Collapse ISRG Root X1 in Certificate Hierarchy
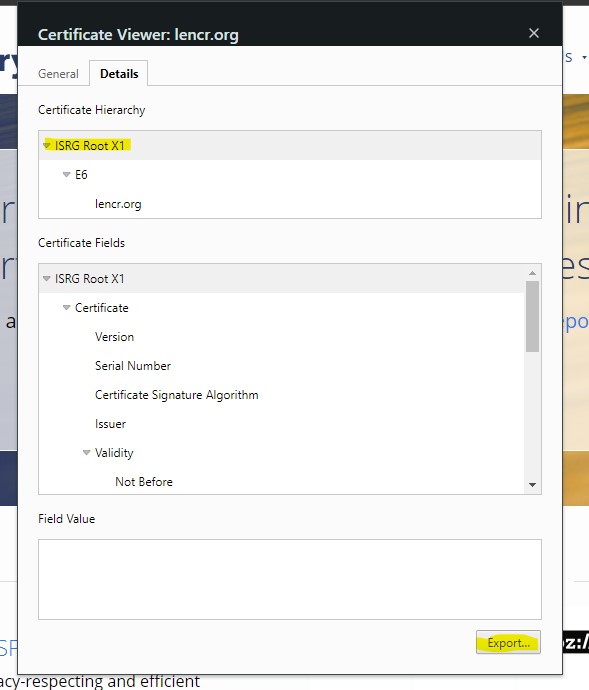The width and height of the screenshot is (589, 690). pyautogui.click(x=47, y=145)
